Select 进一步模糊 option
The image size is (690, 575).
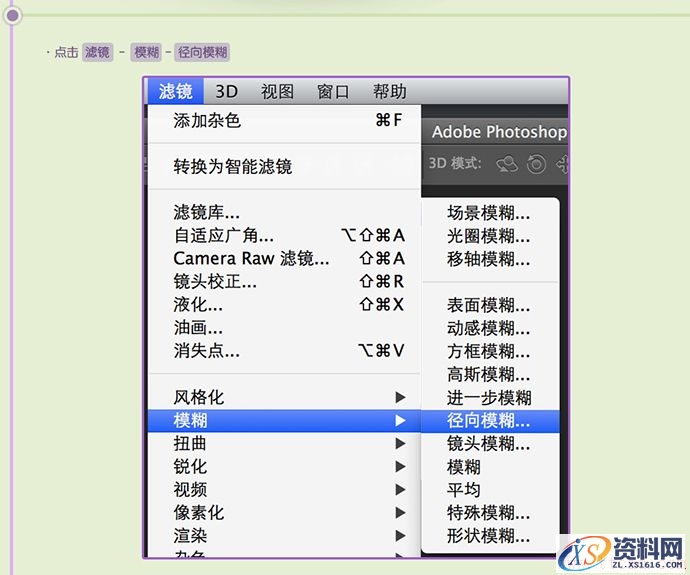(x=490, y=398)
